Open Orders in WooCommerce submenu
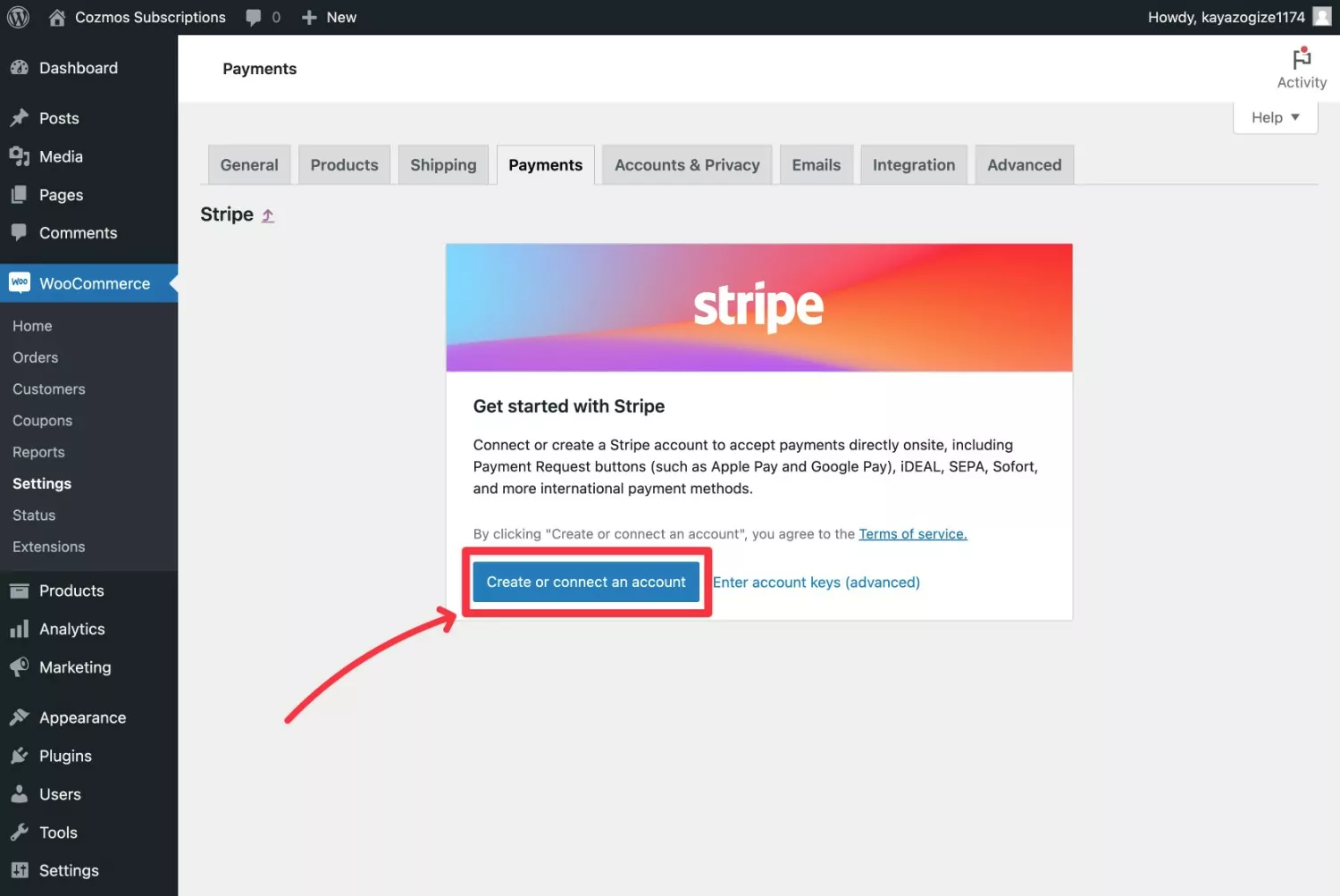Image resolution: width=1340 pixels, height=896 pixels. coord(36,357)
